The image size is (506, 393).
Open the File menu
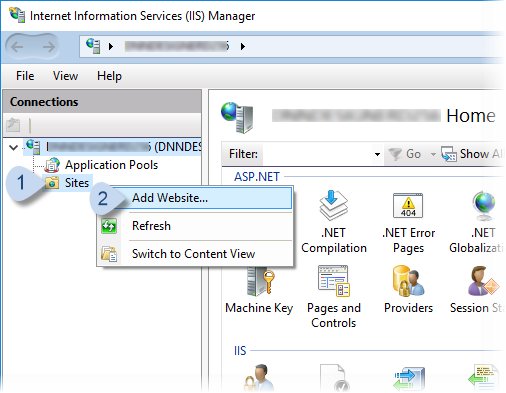pos(25,76)
